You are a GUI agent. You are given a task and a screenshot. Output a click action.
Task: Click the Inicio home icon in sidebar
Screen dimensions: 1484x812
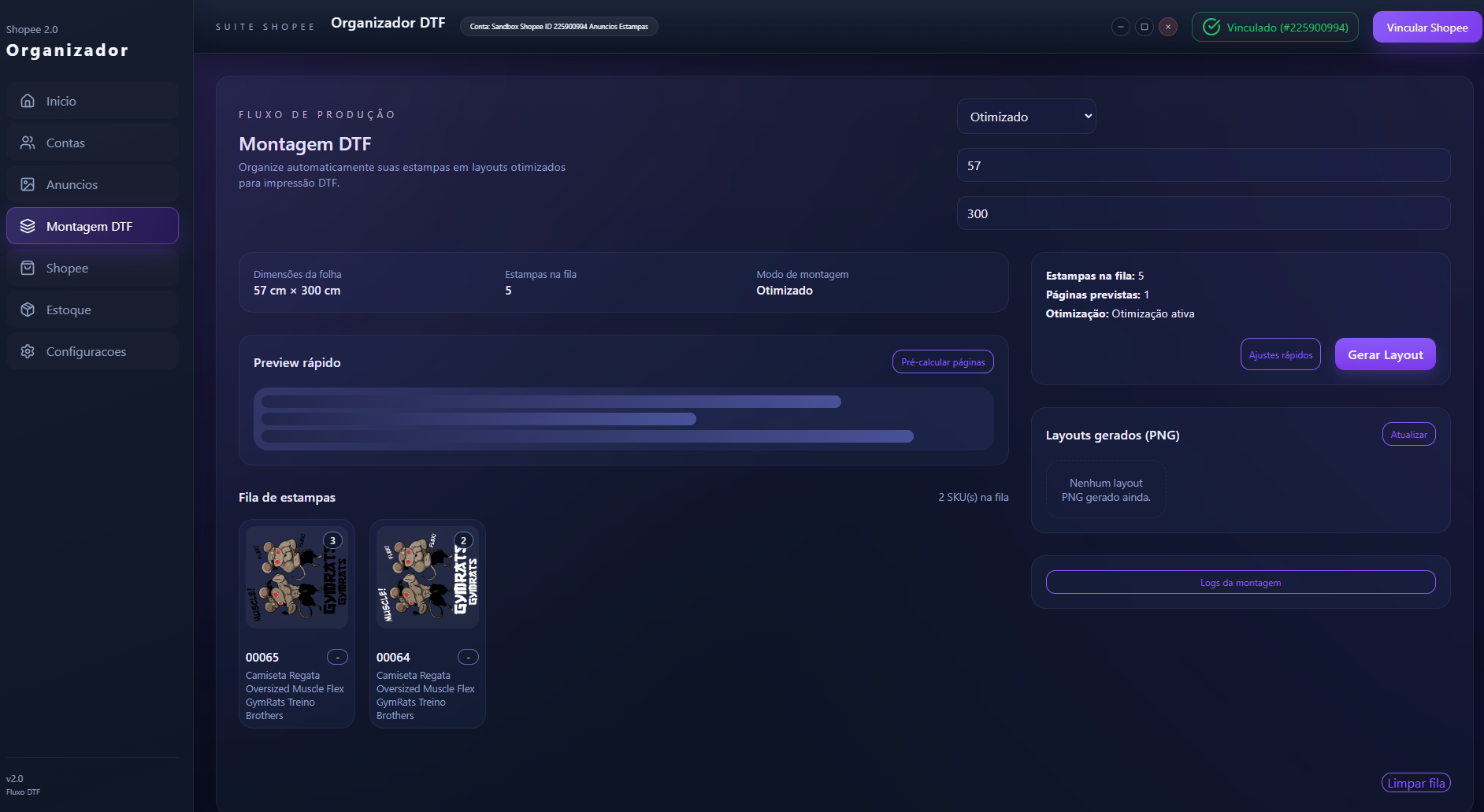coord(28,101)
